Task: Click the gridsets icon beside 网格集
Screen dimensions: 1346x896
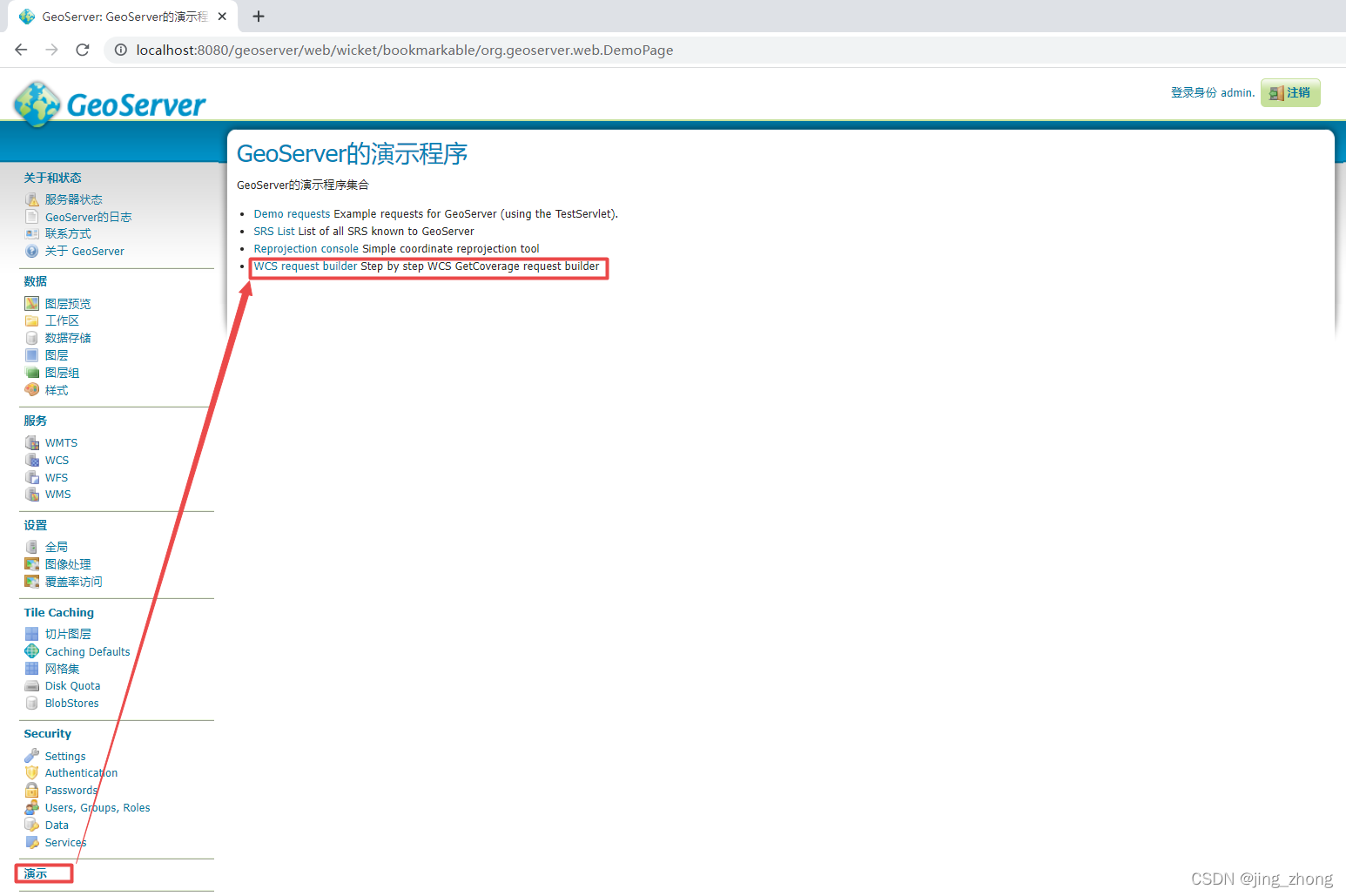Action: point(32,669)
